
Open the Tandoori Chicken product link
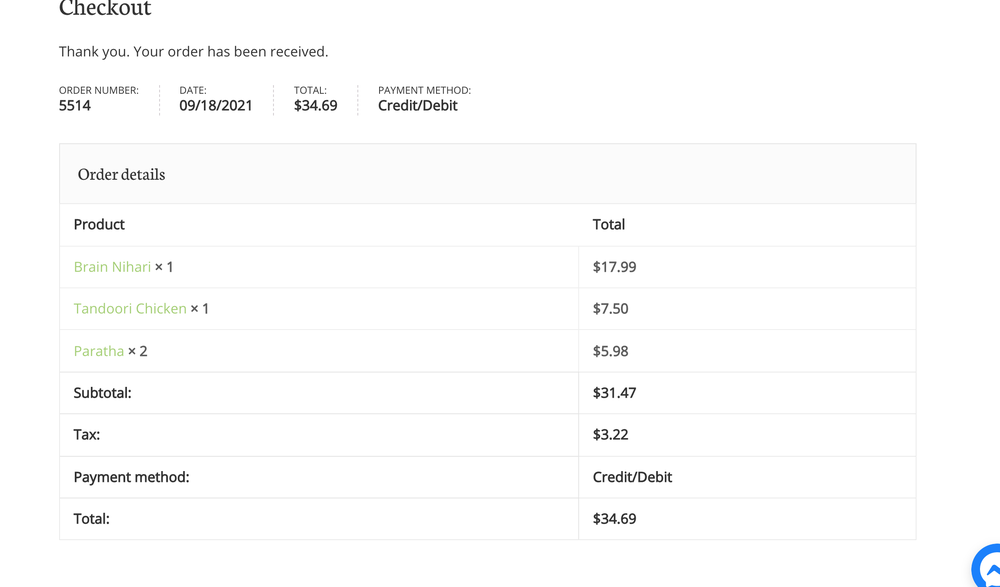130,309
